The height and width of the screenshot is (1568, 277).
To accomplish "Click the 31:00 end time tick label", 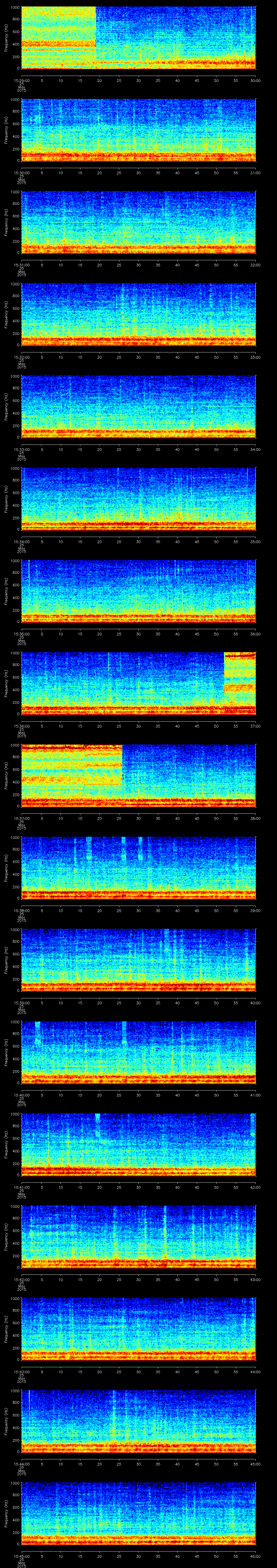I will click(x=256, y=173).
